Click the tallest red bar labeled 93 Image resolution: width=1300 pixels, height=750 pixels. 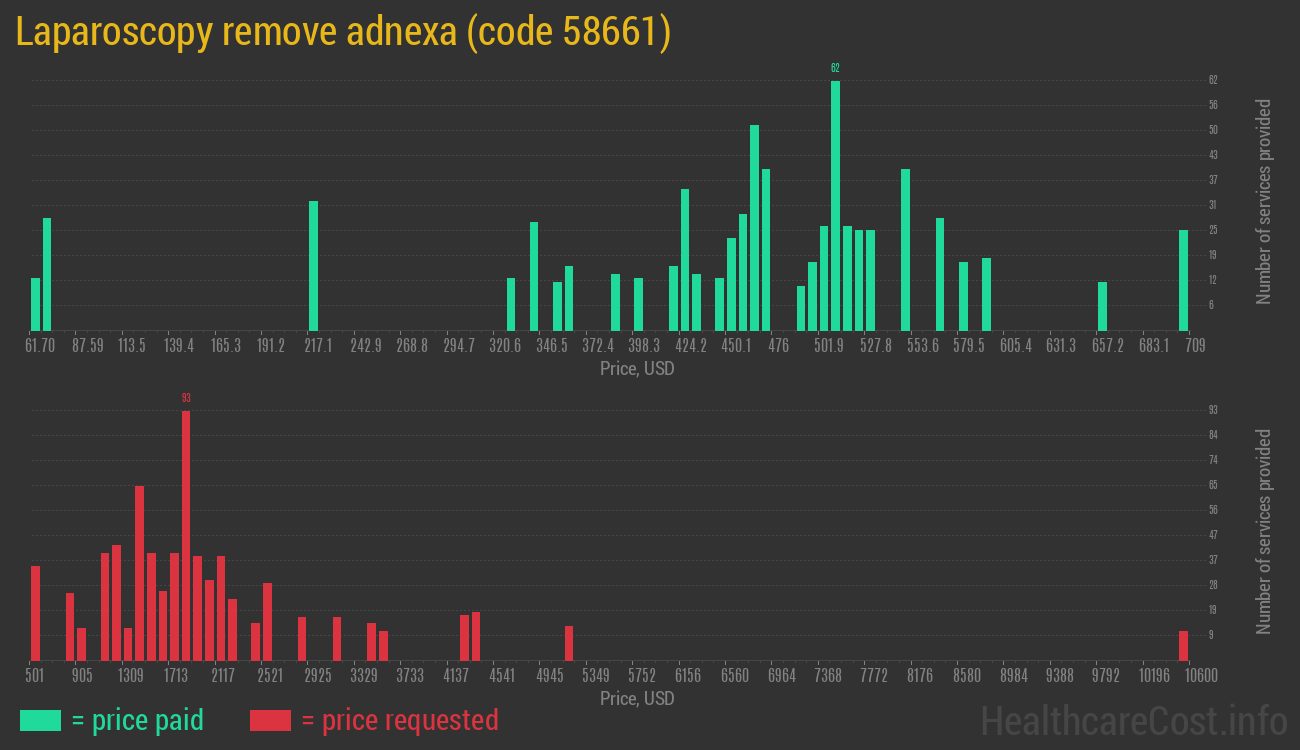coord(186,535)
